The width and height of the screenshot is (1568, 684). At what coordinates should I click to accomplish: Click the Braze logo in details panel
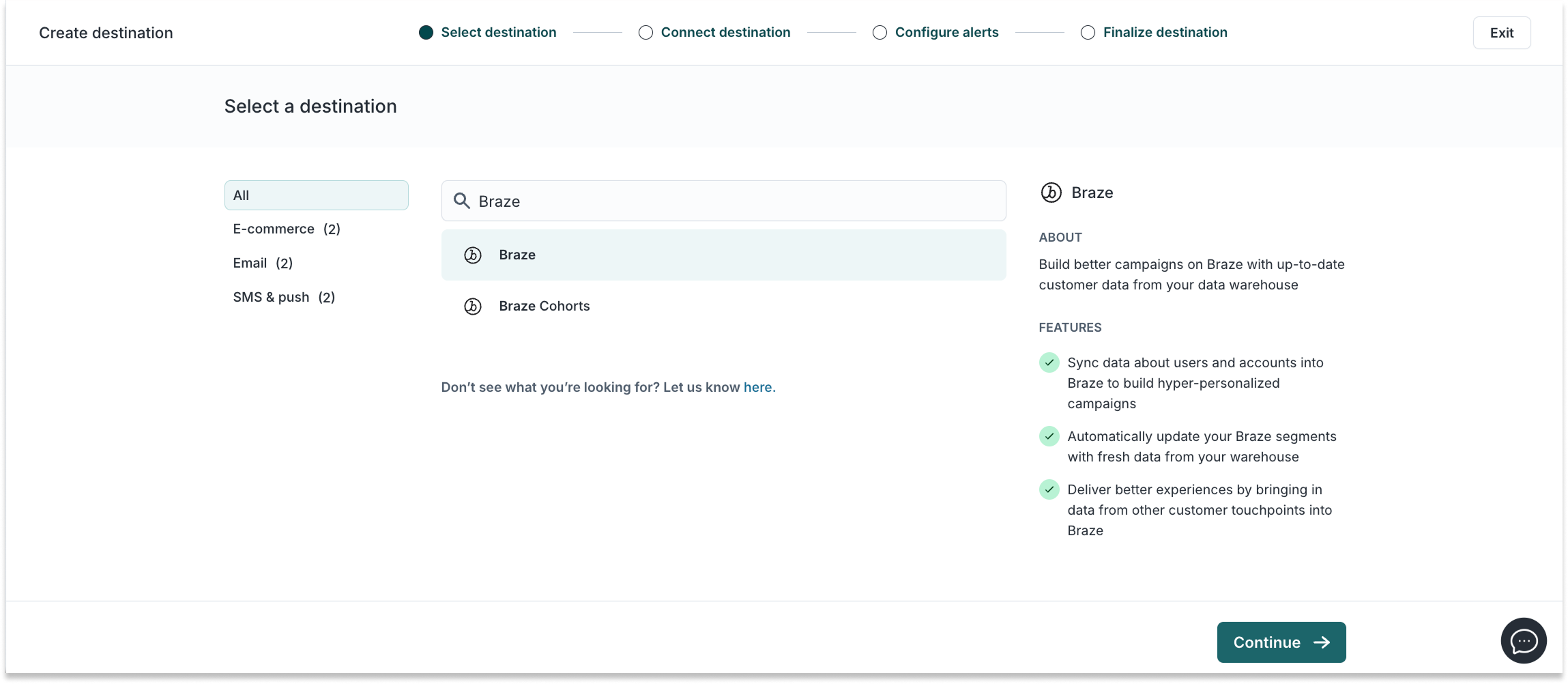[x=1051, y=193]
